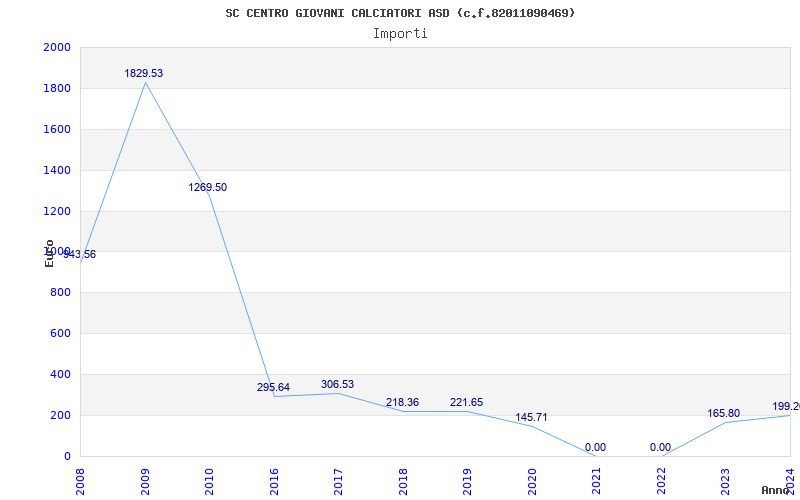
Task: Click the 943.56 data value
Action: pyautogui.click(x=80, y=254)
